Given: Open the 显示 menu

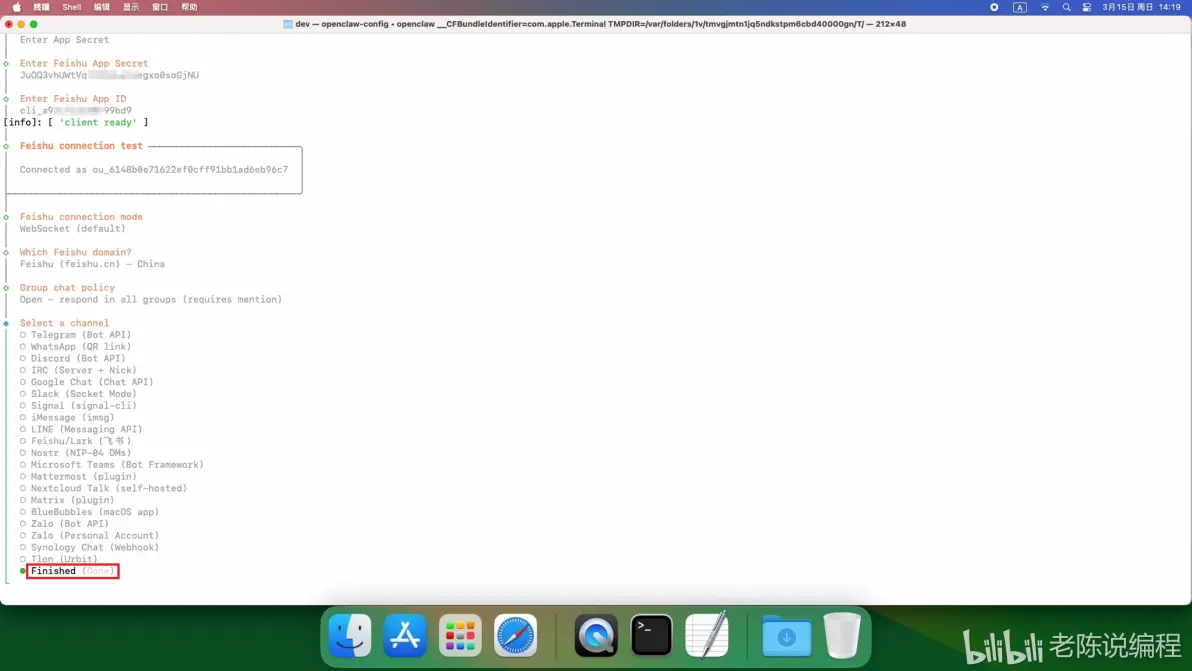Looking at the screenshot, I should pyautogui.click(x=131, y=7).
